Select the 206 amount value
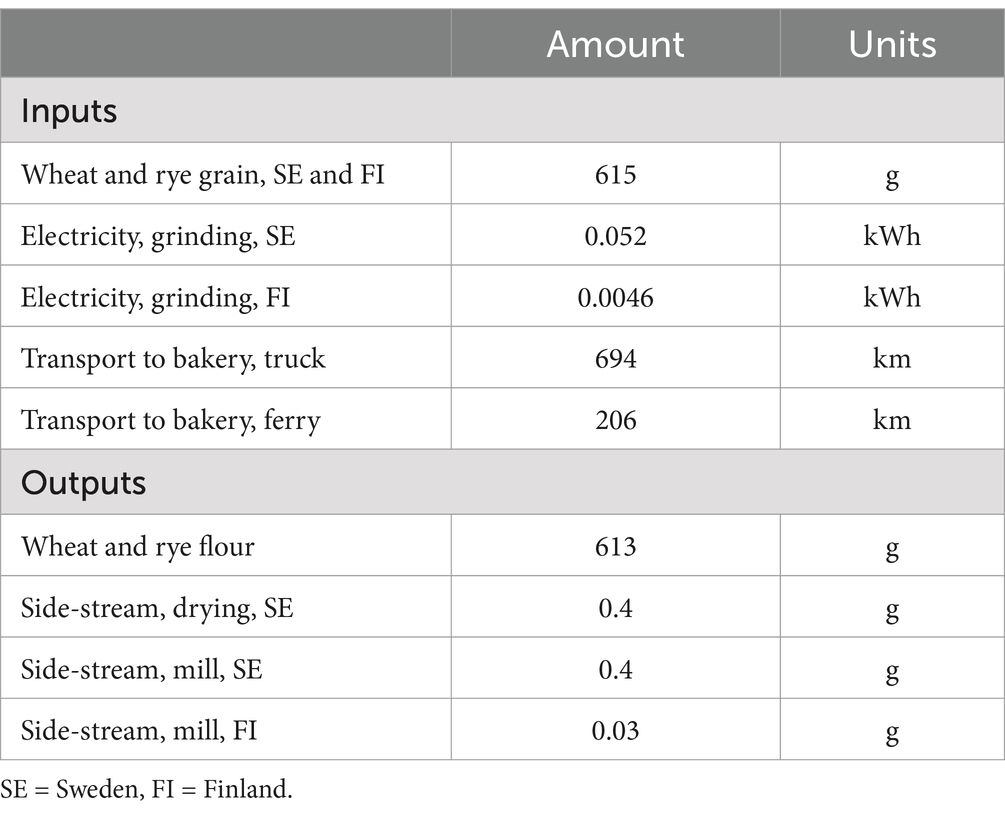This screenshot has height=816, width=1005. coord(615,420)
